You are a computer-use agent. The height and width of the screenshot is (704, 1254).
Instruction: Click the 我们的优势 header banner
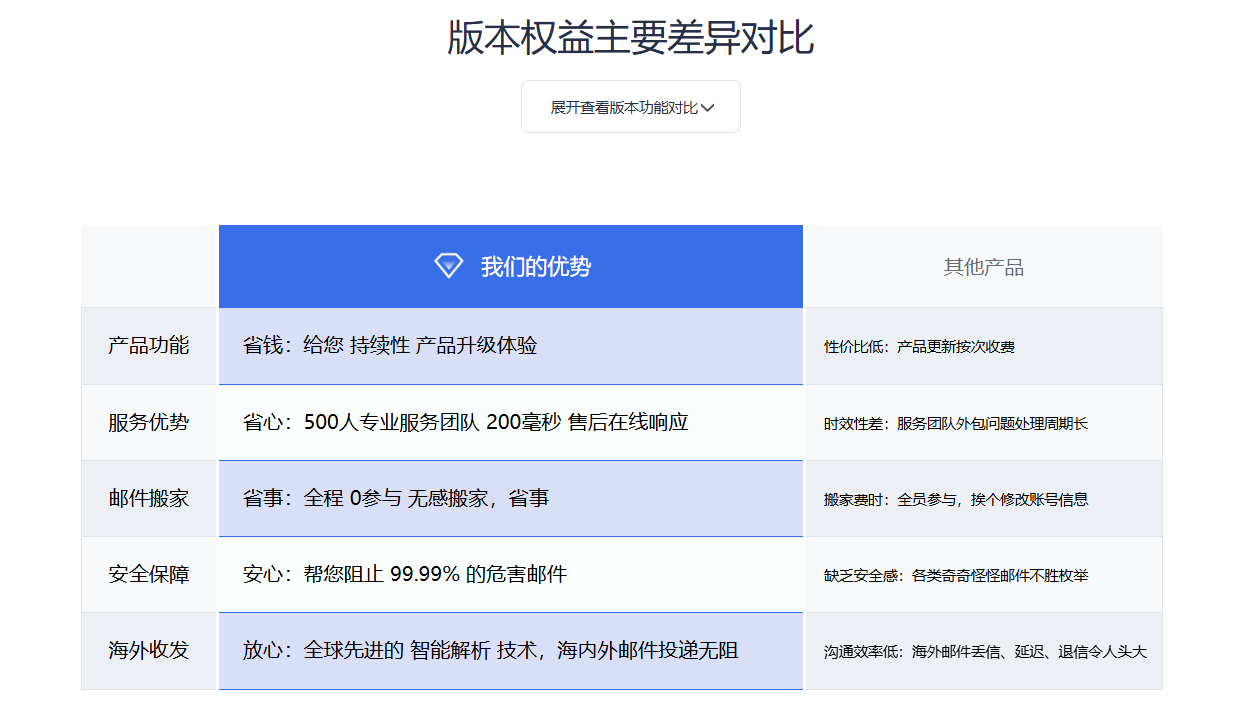(x=510, y=265)
